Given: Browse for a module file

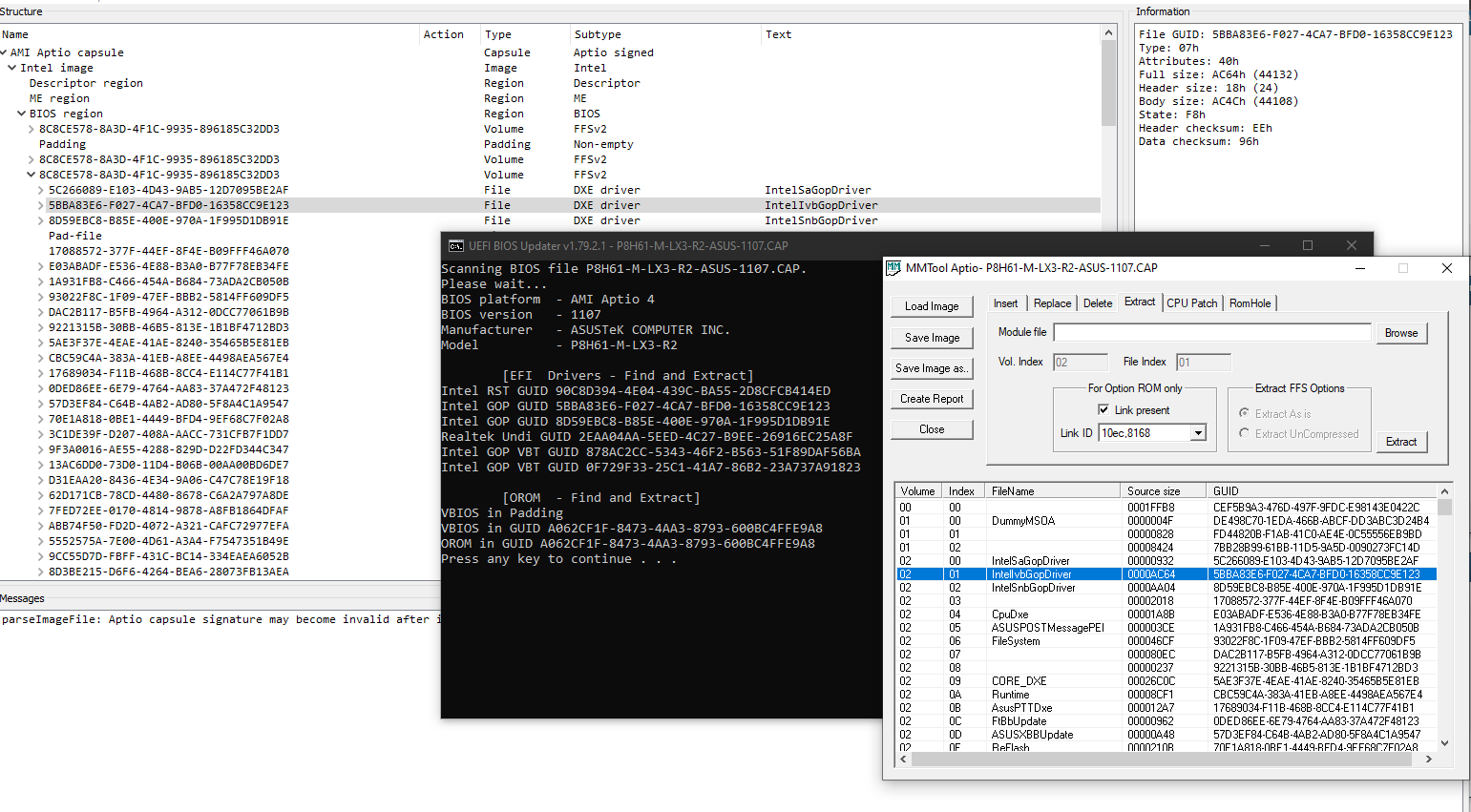Looking at the screenshot, I should [1401, 333].
